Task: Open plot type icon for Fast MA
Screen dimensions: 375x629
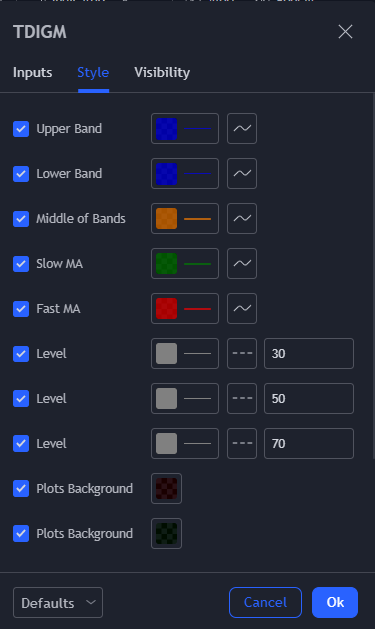Action: click(x=242, y=308)
